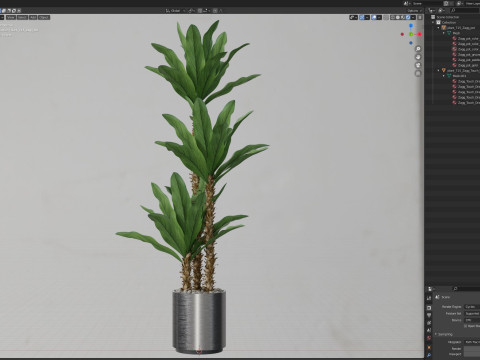Open the Select menu in viewport header
480x360 pixels.
22,17
